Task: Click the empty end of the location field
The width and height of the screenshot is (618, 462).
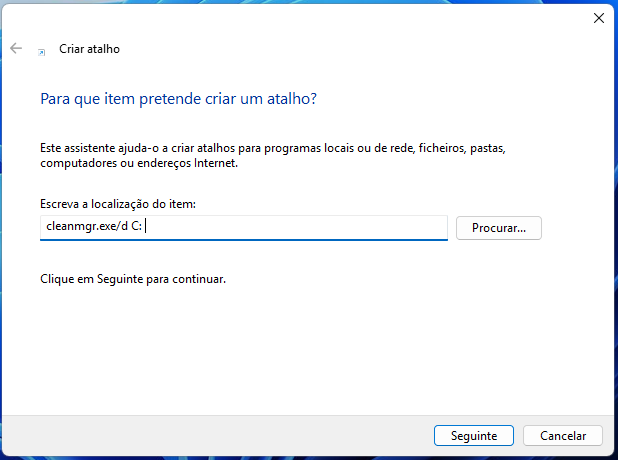Action: (296, 227)
